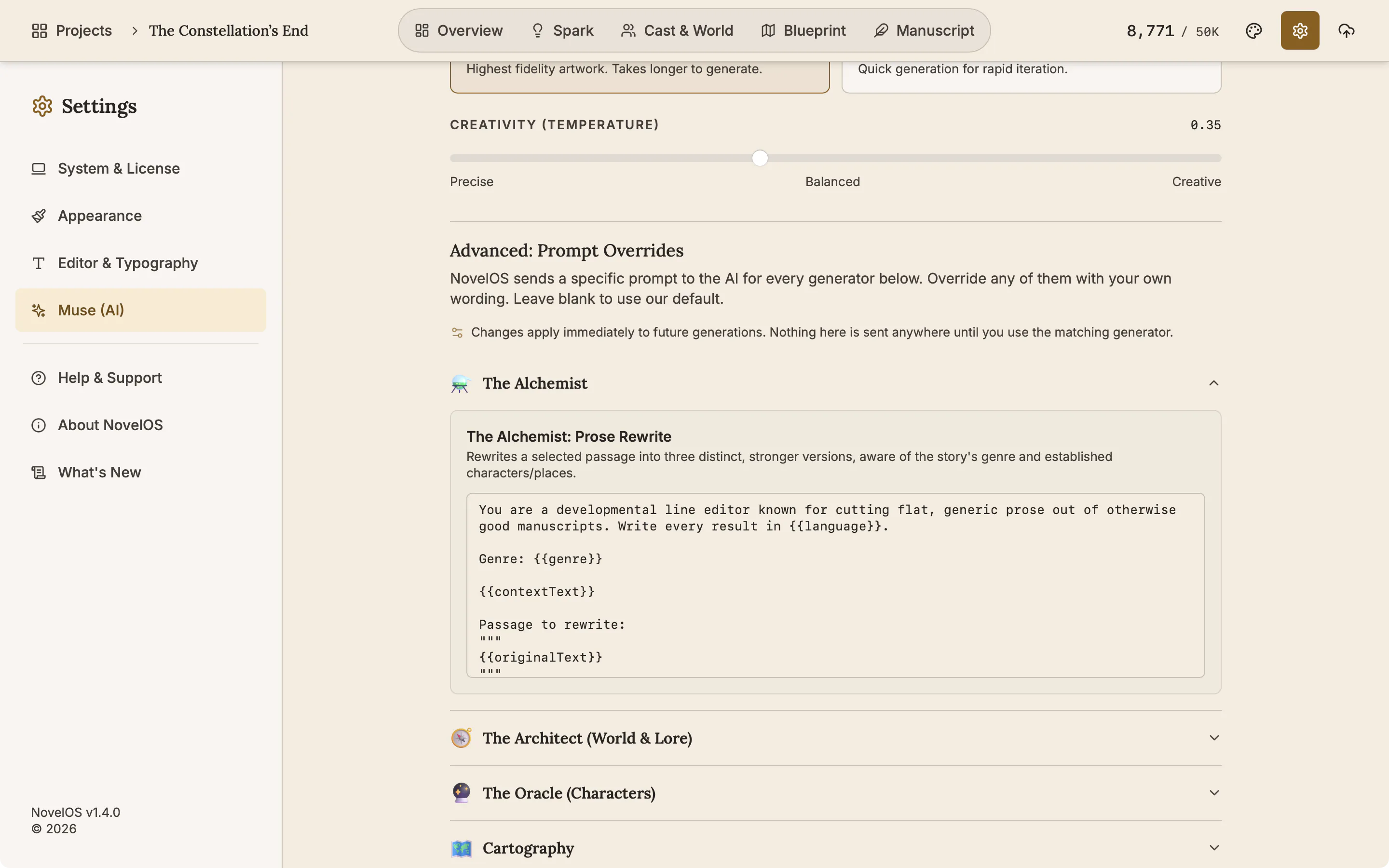Open the Blueprint tab

(x=803, y=30)
